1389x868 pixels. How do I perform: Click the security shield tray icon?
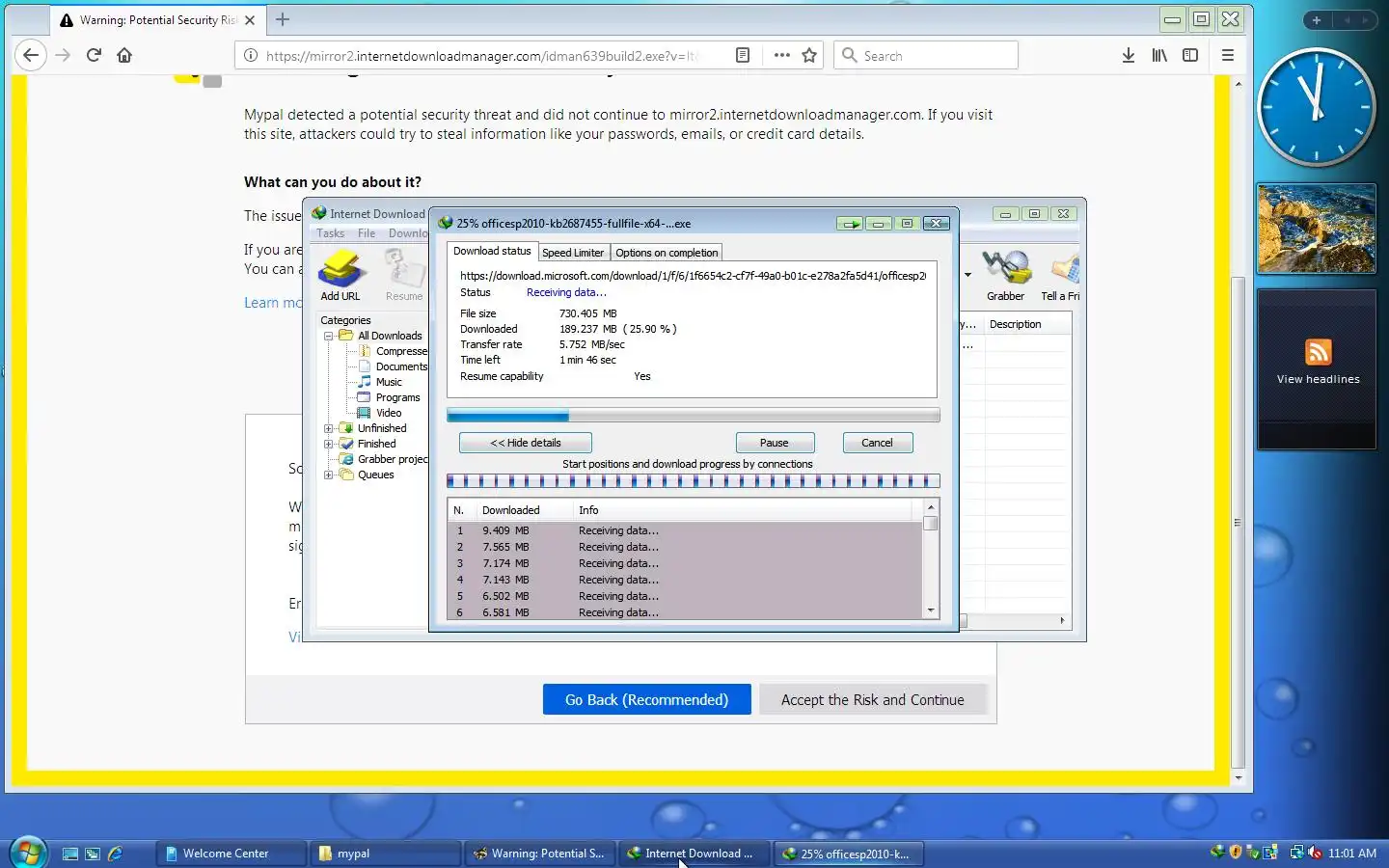tap(1236, 853)
